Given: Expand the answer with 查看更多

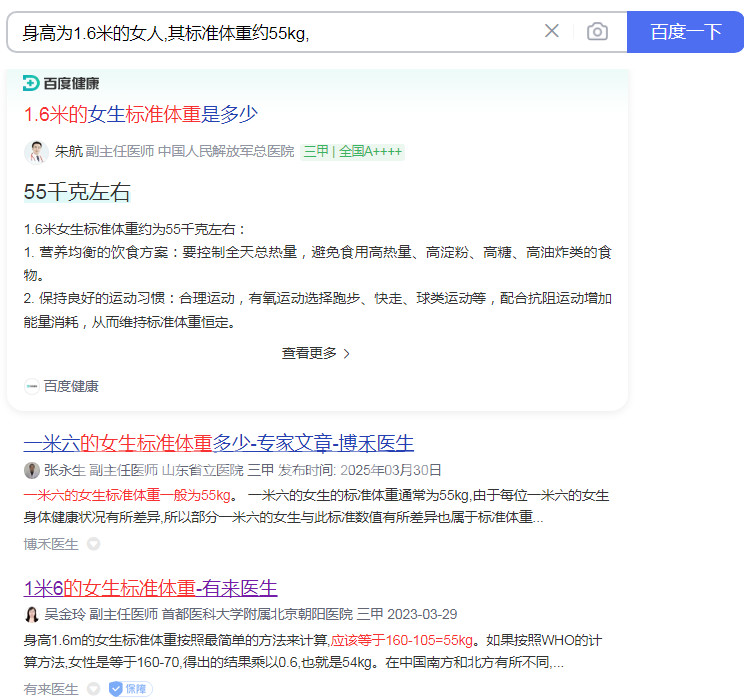Looking at the screenshot, I should (x=316, y=353).
